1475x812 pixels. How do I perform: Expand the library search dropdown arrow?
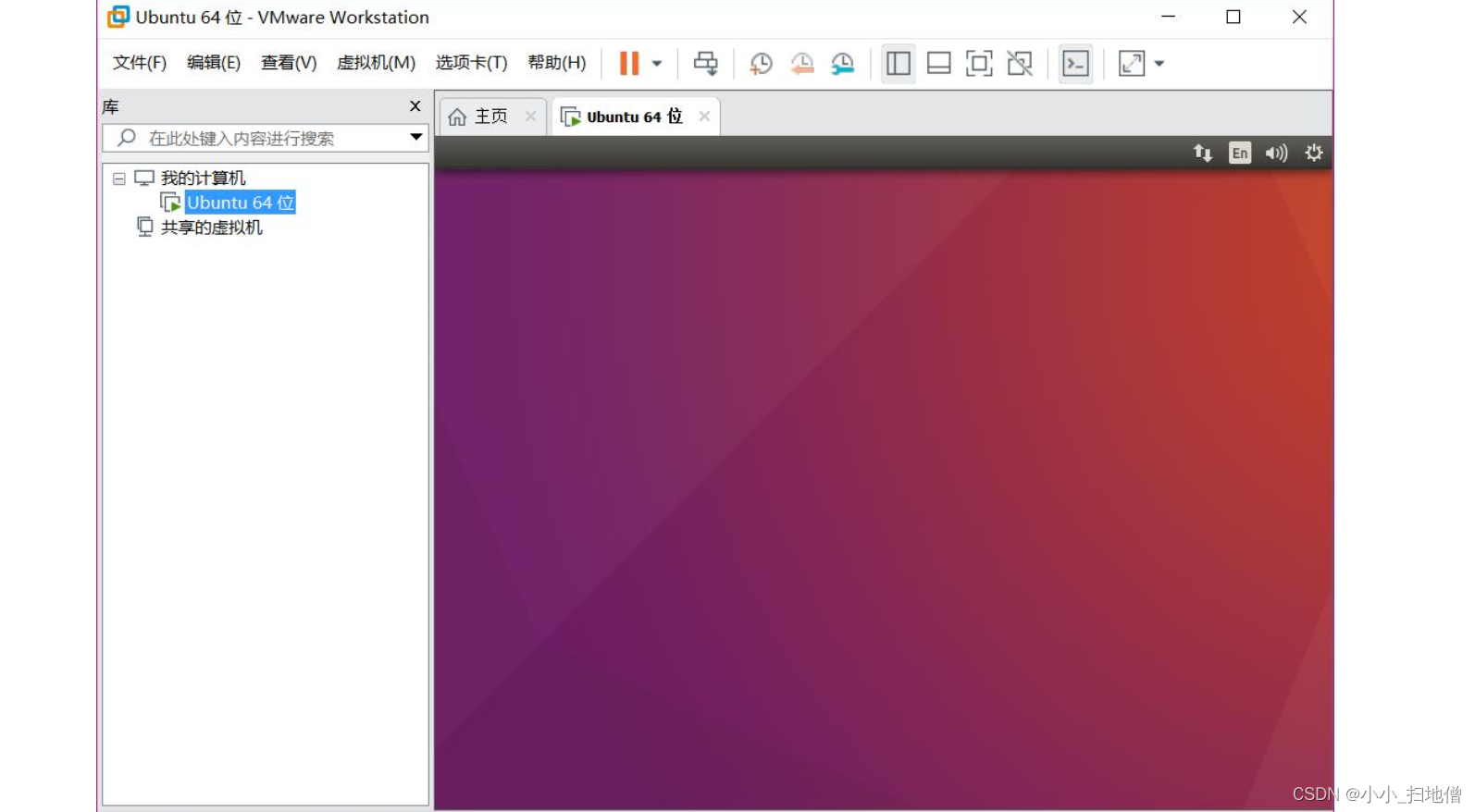[x=416, y=137]
